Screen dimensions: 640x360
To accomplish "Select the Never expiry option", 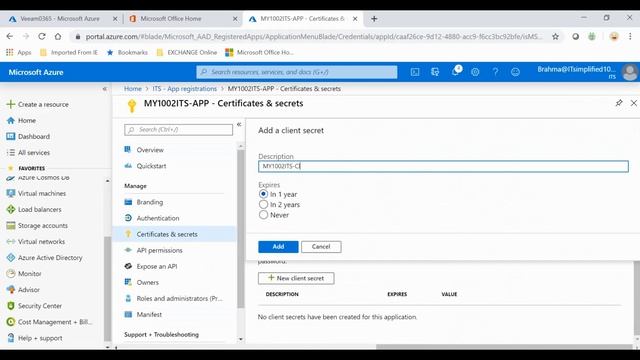I will [x=263, y=214].
